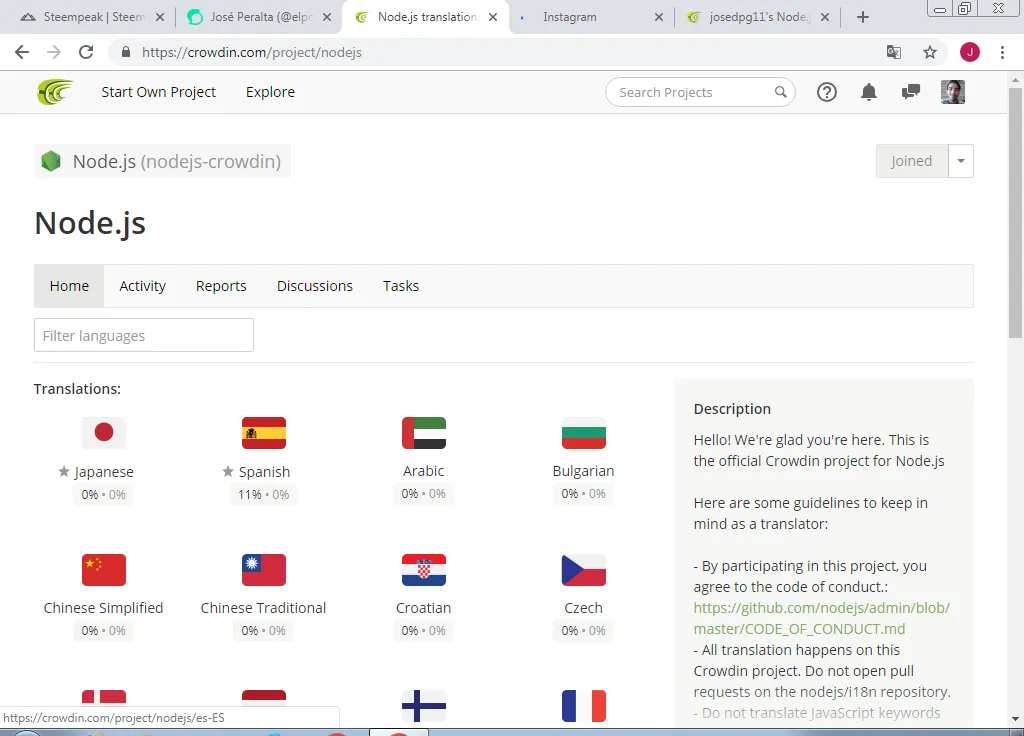The width and height of the screenshot is (1024, 736).
Task: Select the Chinese Traditional flag icon
Action: 264,569
